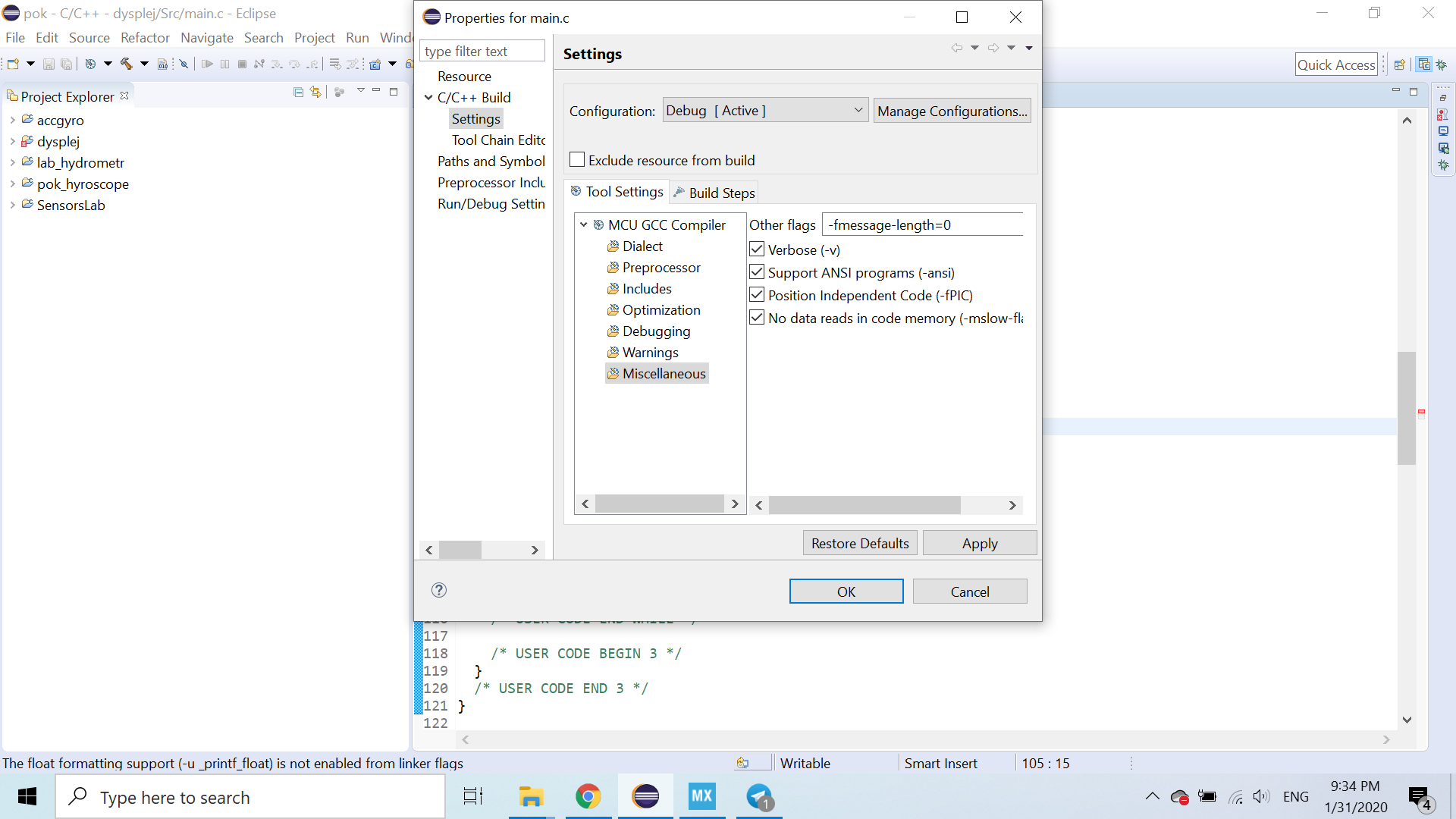Viewport: 1456px width, 819px height.
Task: Click the Build hammer icon in toolbar
Action: click(126, 64)
